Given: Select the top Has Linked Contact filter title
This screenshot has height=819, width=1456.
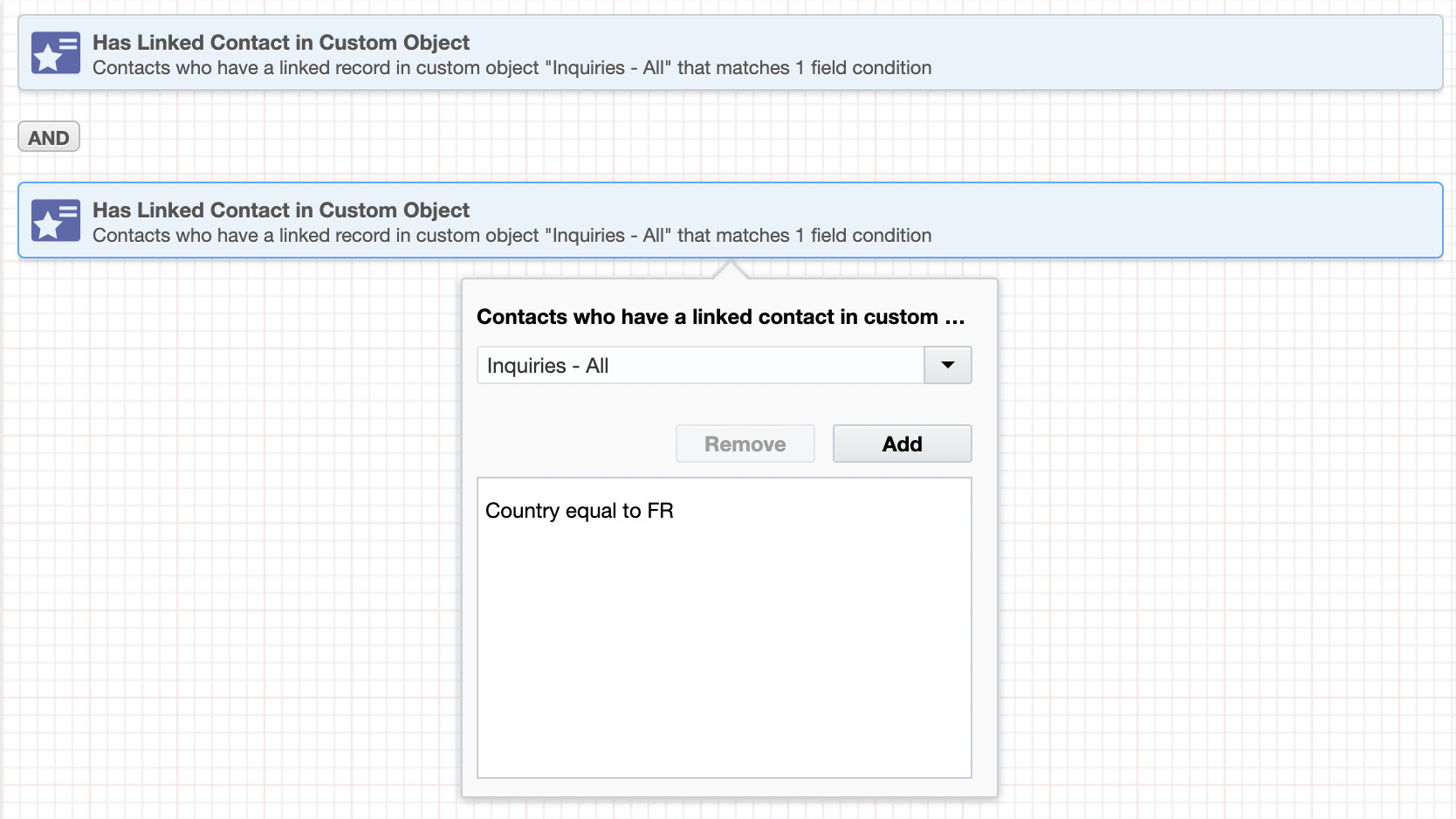Looking at the screenshot, I should point(281,42).
